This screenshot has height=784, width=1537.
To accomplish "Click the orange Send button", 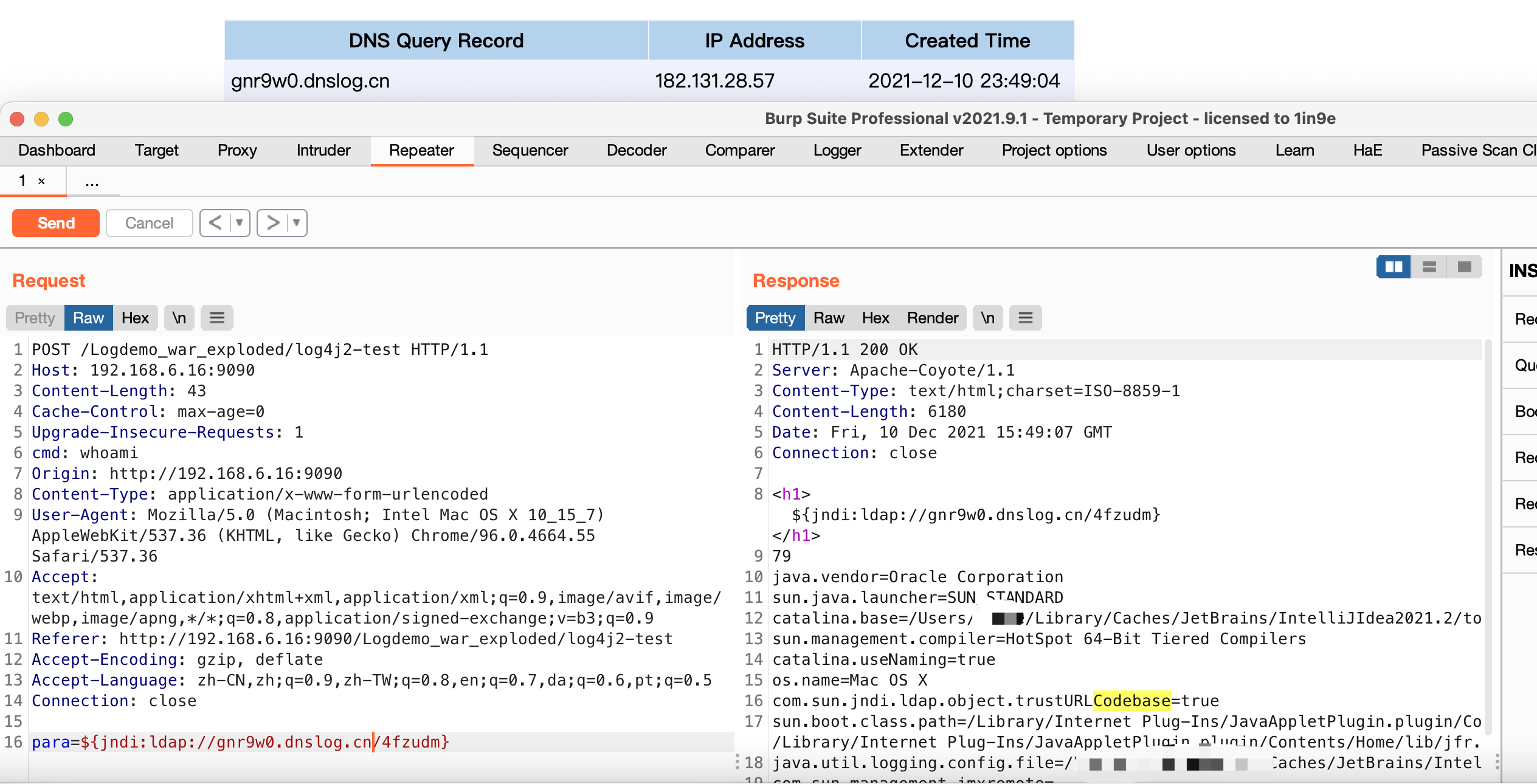I will [56, 223].
